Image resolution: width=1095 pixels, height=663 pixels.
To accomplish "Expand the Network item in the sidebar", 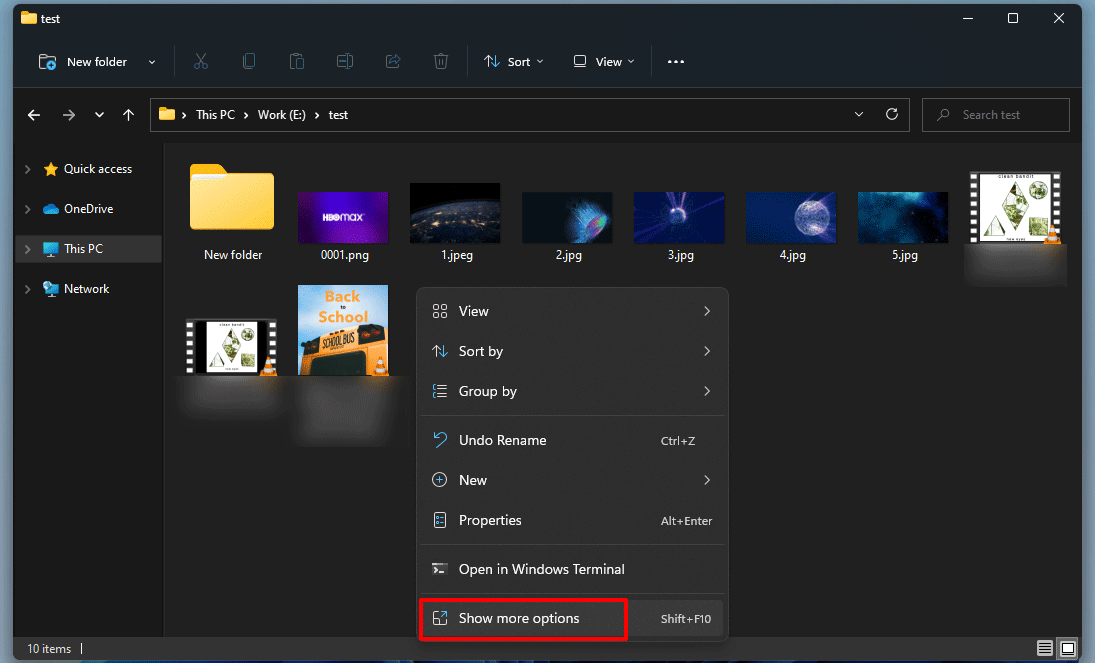I will [28, 288].
